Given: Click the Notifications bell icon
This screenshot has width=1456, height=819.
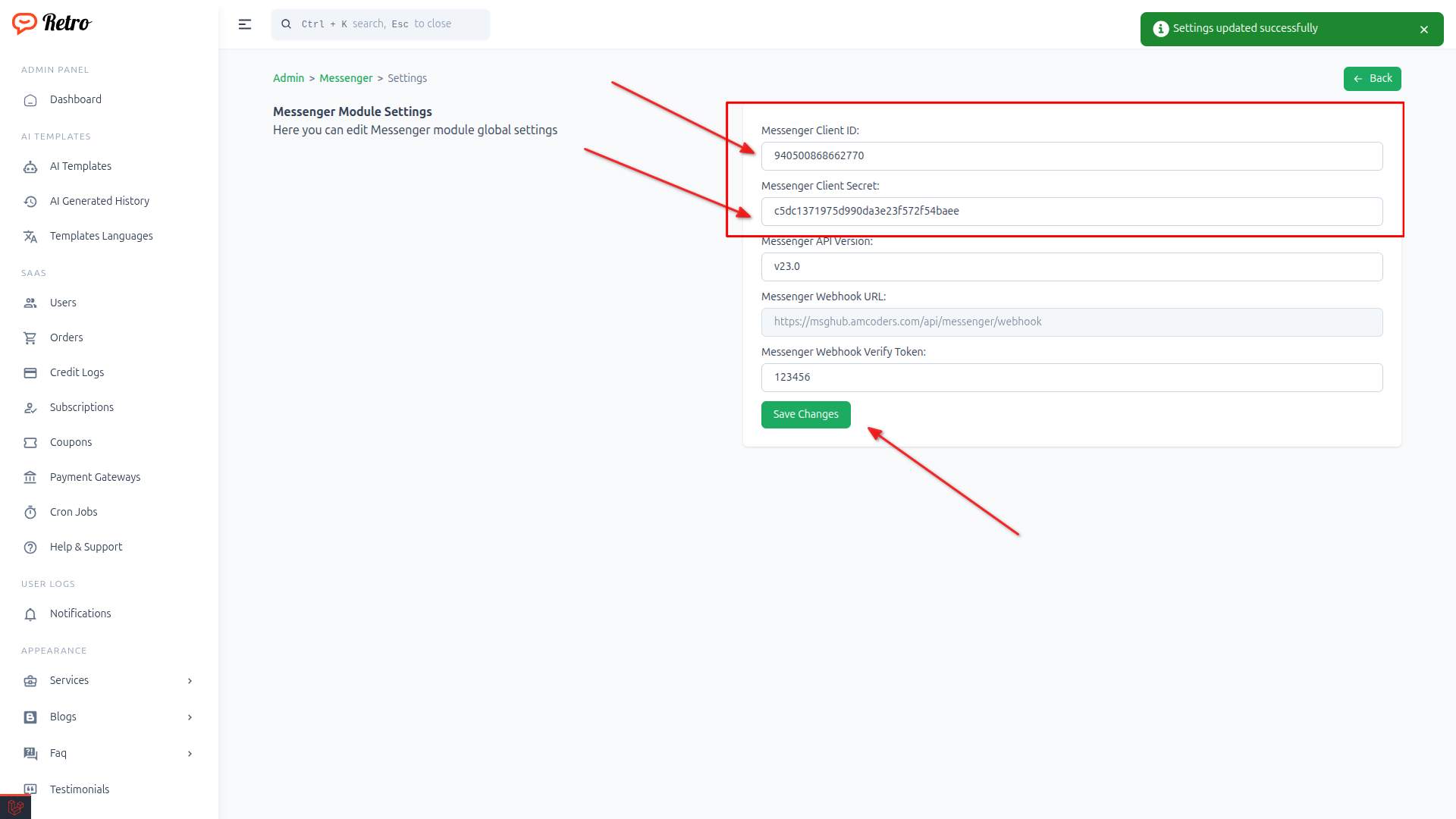Looking at the screenshot, I should pyautogui.click(x=30, y=614).
